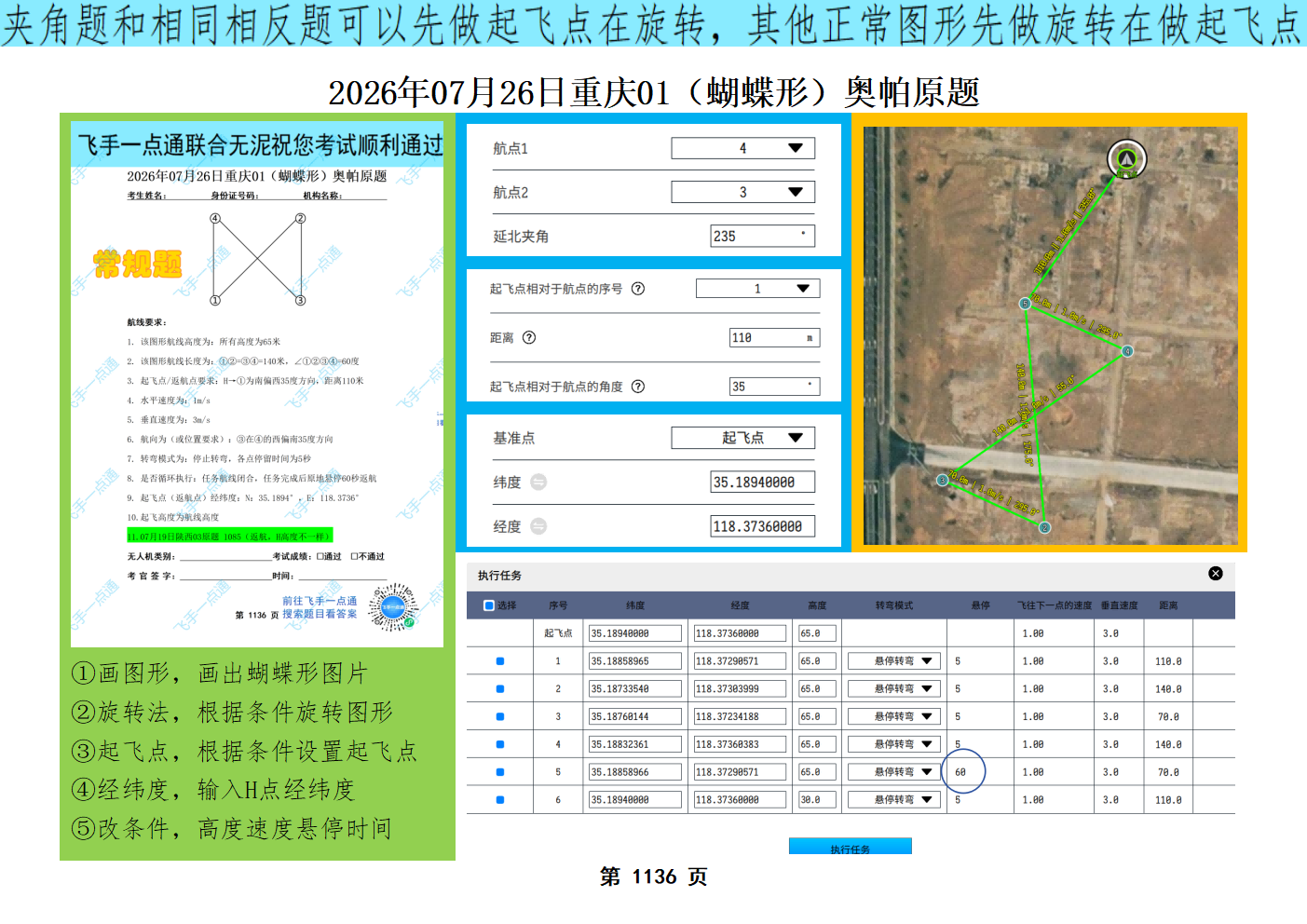Click the swap icon next to 经度
The height and width of the screenshot is (924, 1307).
tap(538, 526)
